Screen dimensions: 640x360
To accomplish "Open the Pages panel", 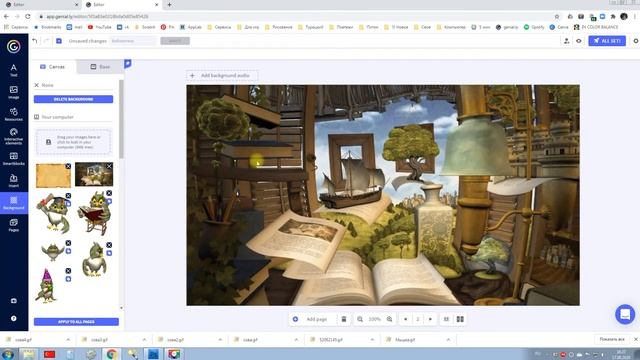I will (13, 224).
